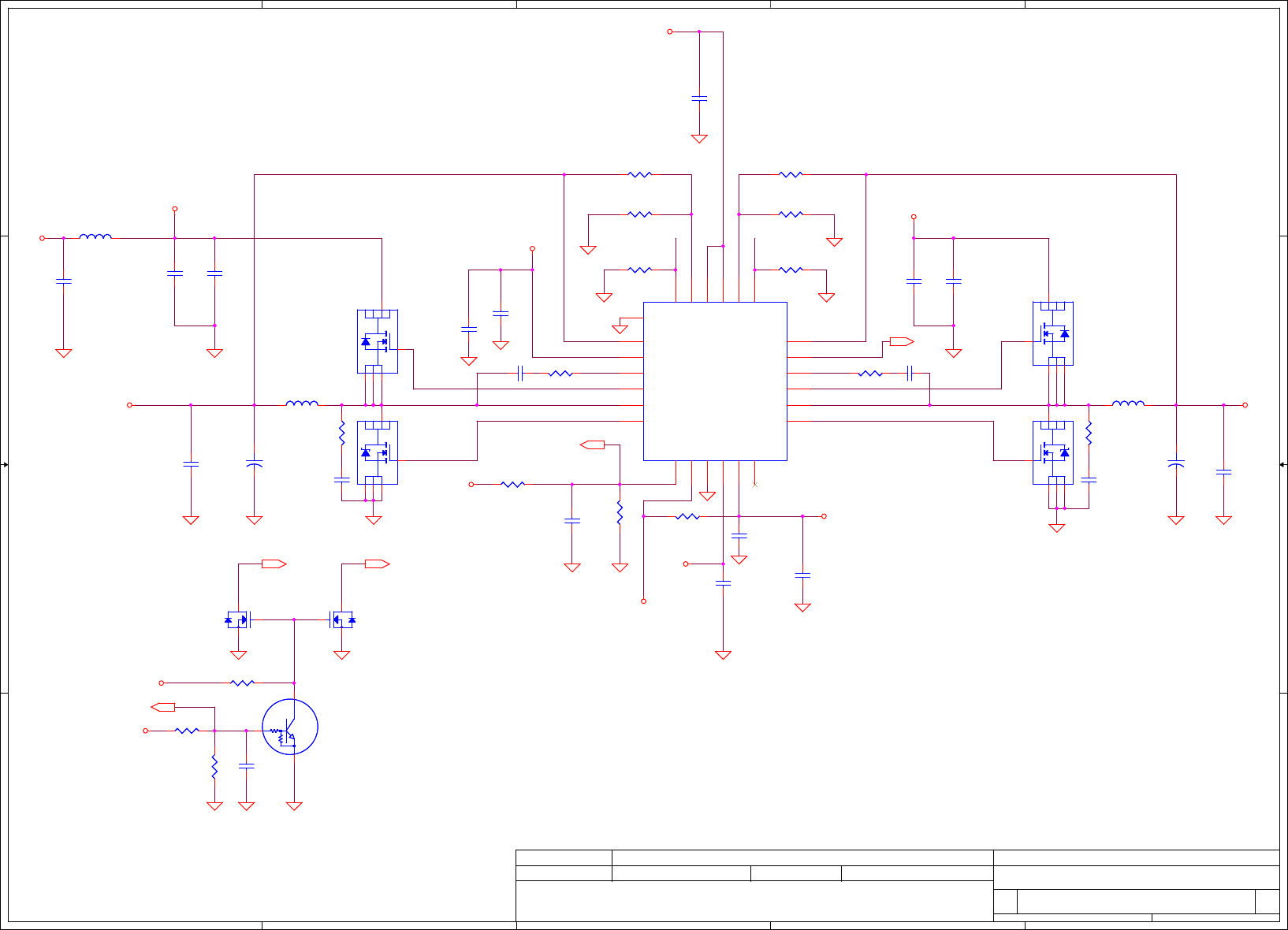
Task: Click the right small MOSFET above the transistor
Action: click(342, 619)
